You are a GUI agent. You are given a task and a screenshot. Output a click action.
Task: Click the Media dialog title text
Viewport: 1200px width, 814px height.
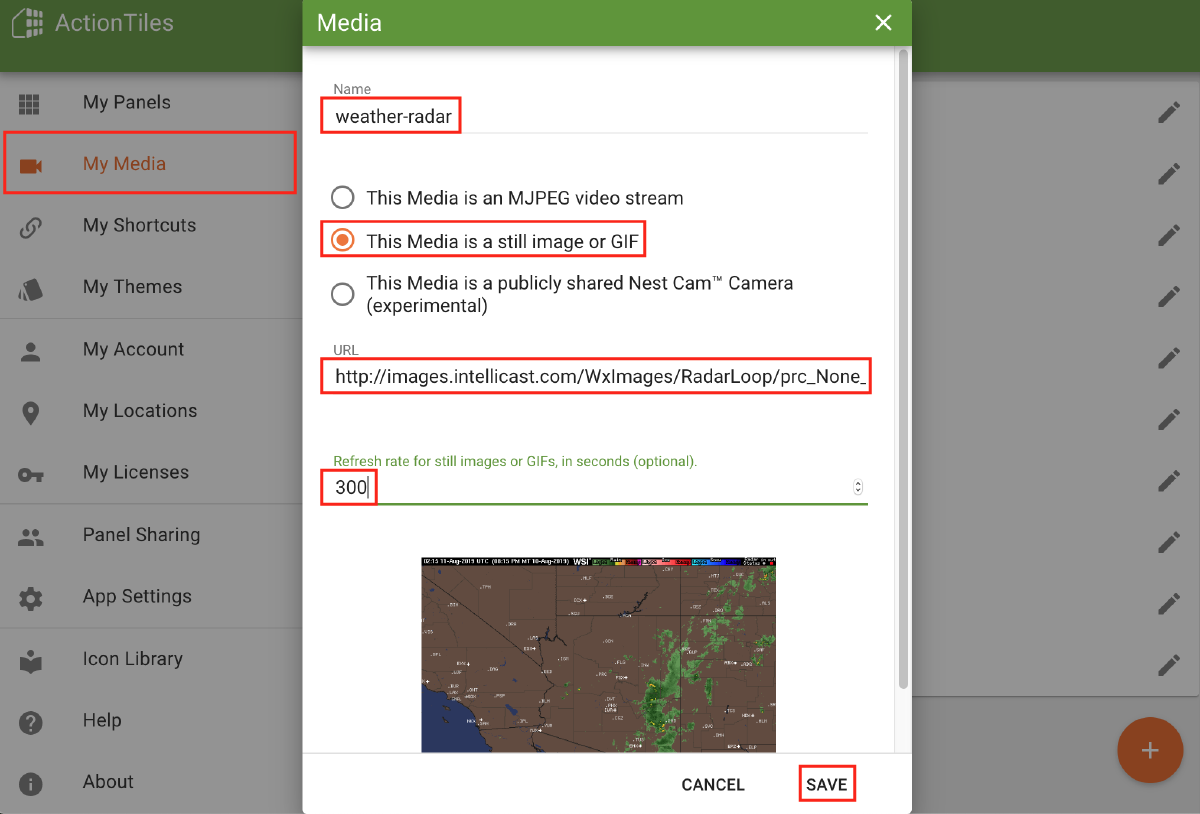349,23
